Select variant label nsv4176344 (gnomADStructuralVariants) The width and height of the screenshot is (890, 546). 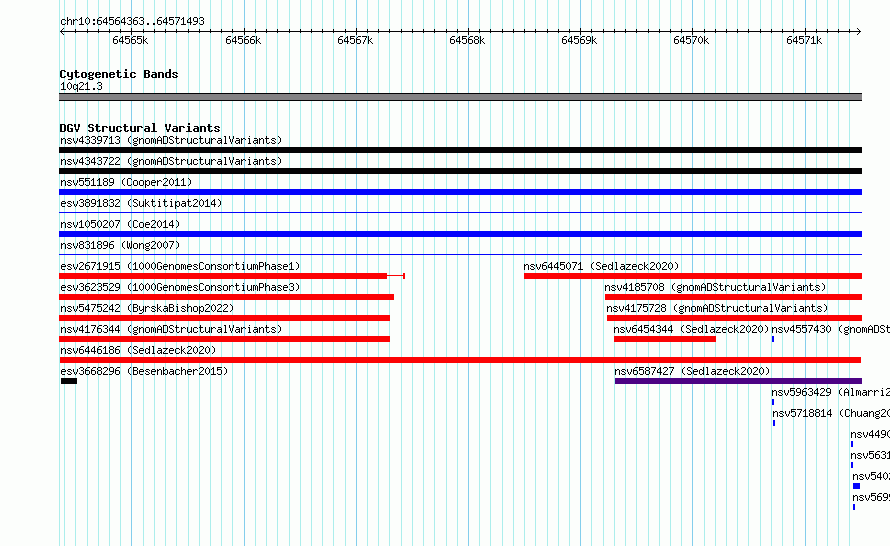coord(171,329)
